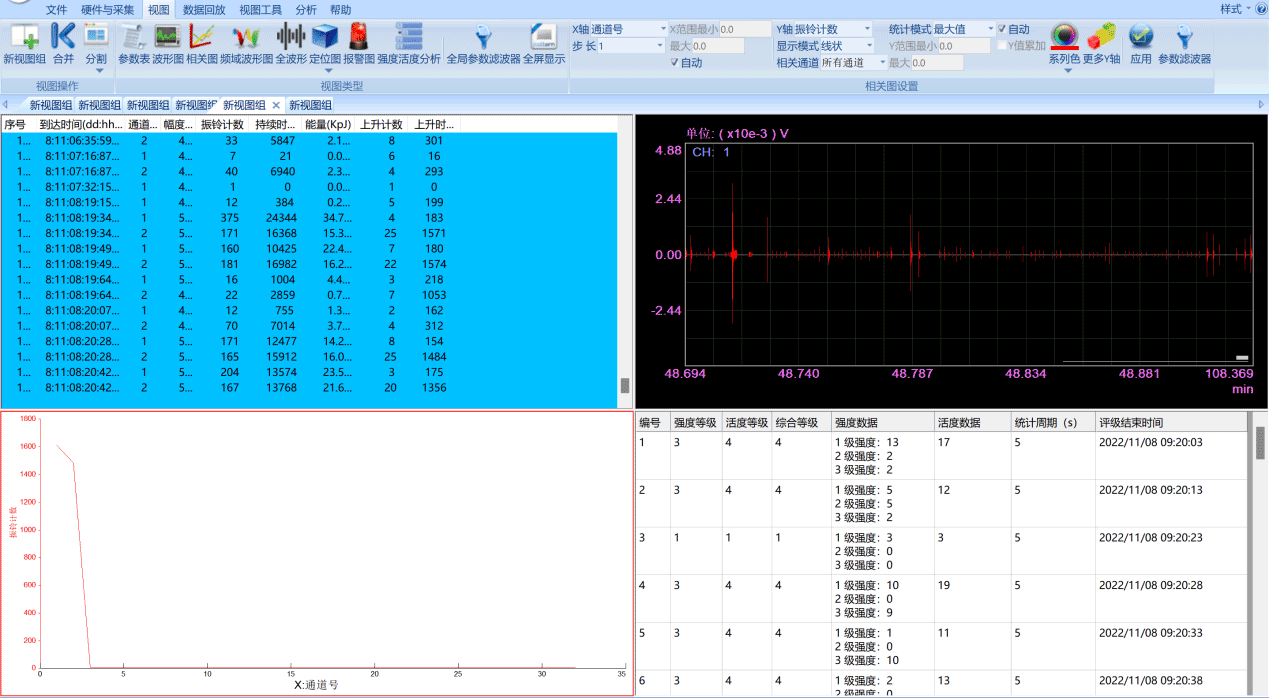1269x698 pixels.
Task: Open the 频域波形图 view
Action: coord(246,45)
